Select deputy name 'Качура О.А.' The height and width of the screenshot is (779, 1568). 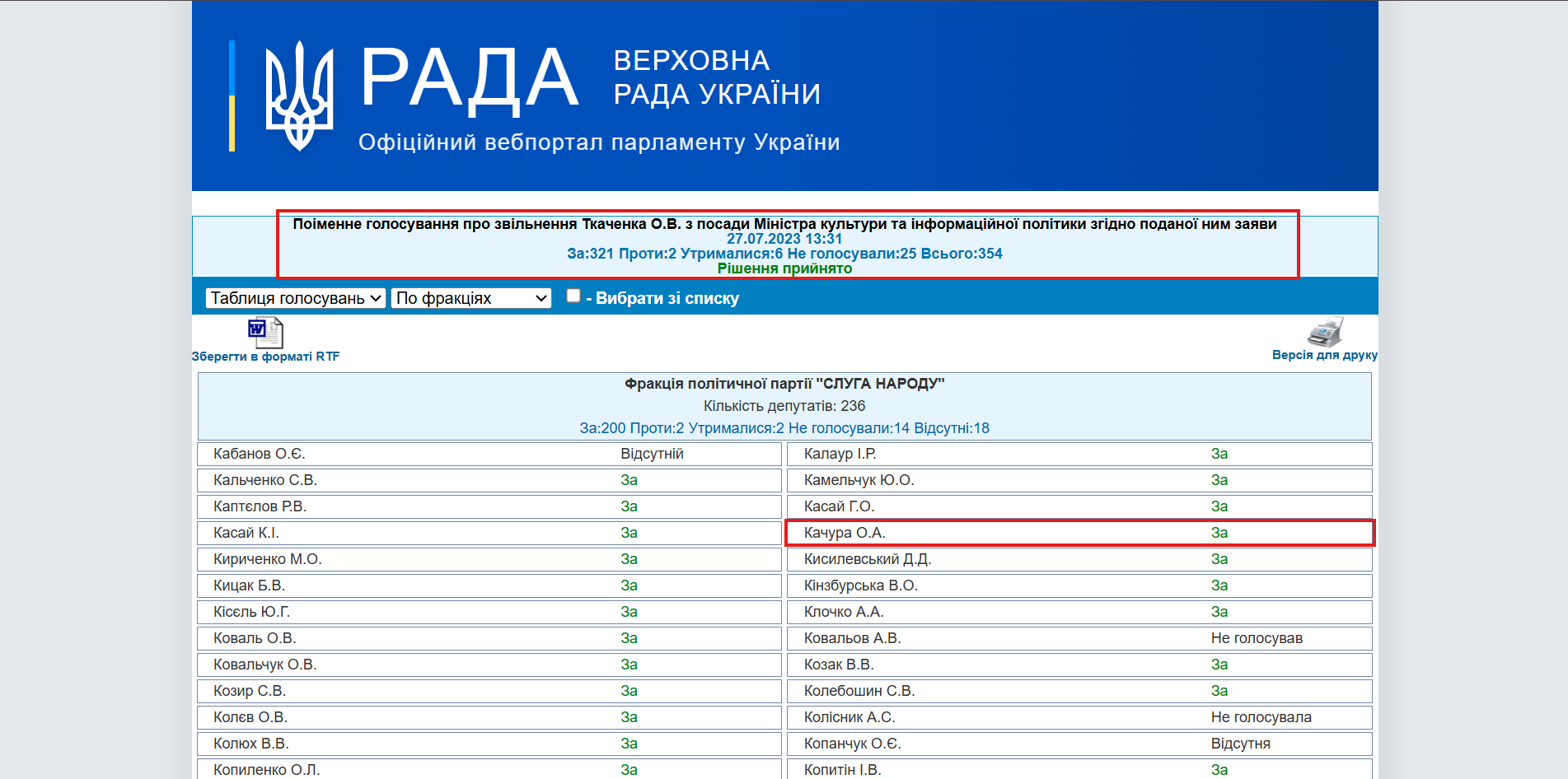(x=845, y=533)
